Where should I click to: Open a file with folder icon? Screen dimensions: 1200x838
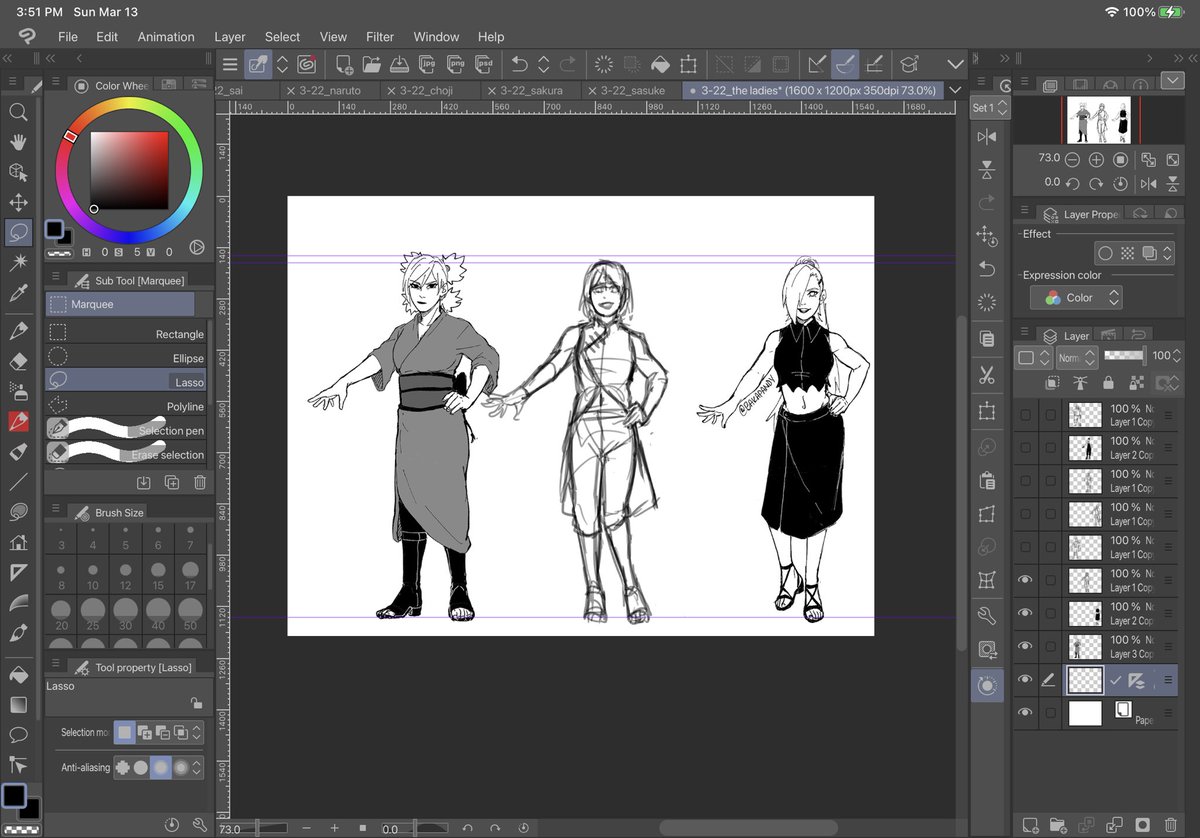click(372, 64)
